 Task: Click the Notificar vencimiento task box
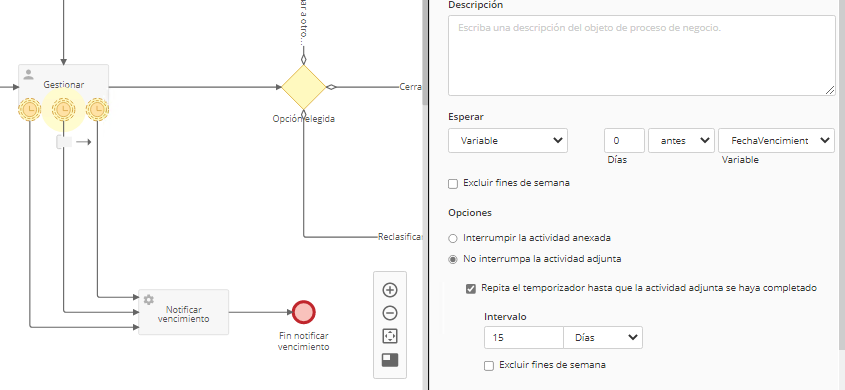pos(184,312)
